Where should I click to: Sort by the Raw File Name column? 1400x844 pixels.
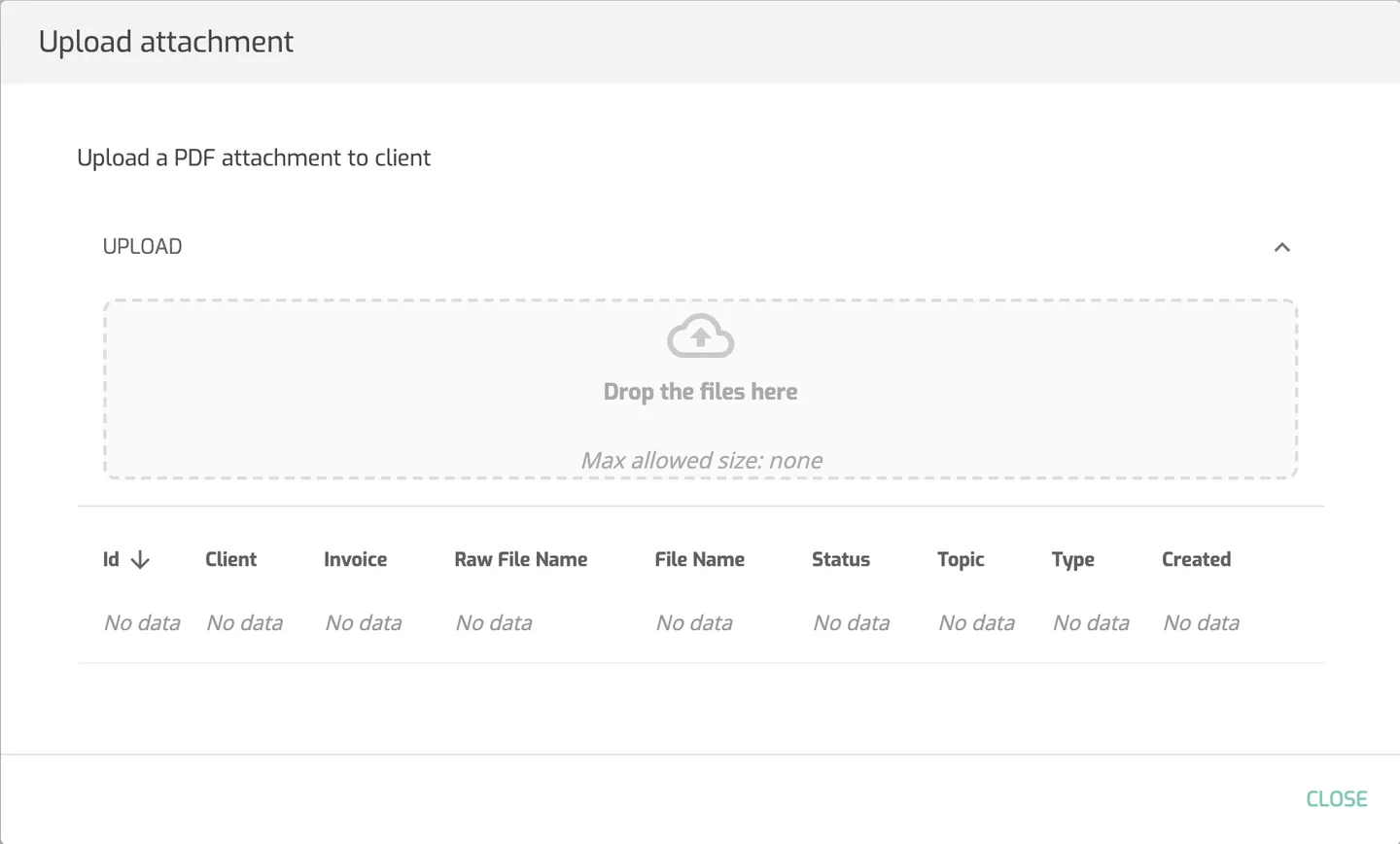coord(520,559)
